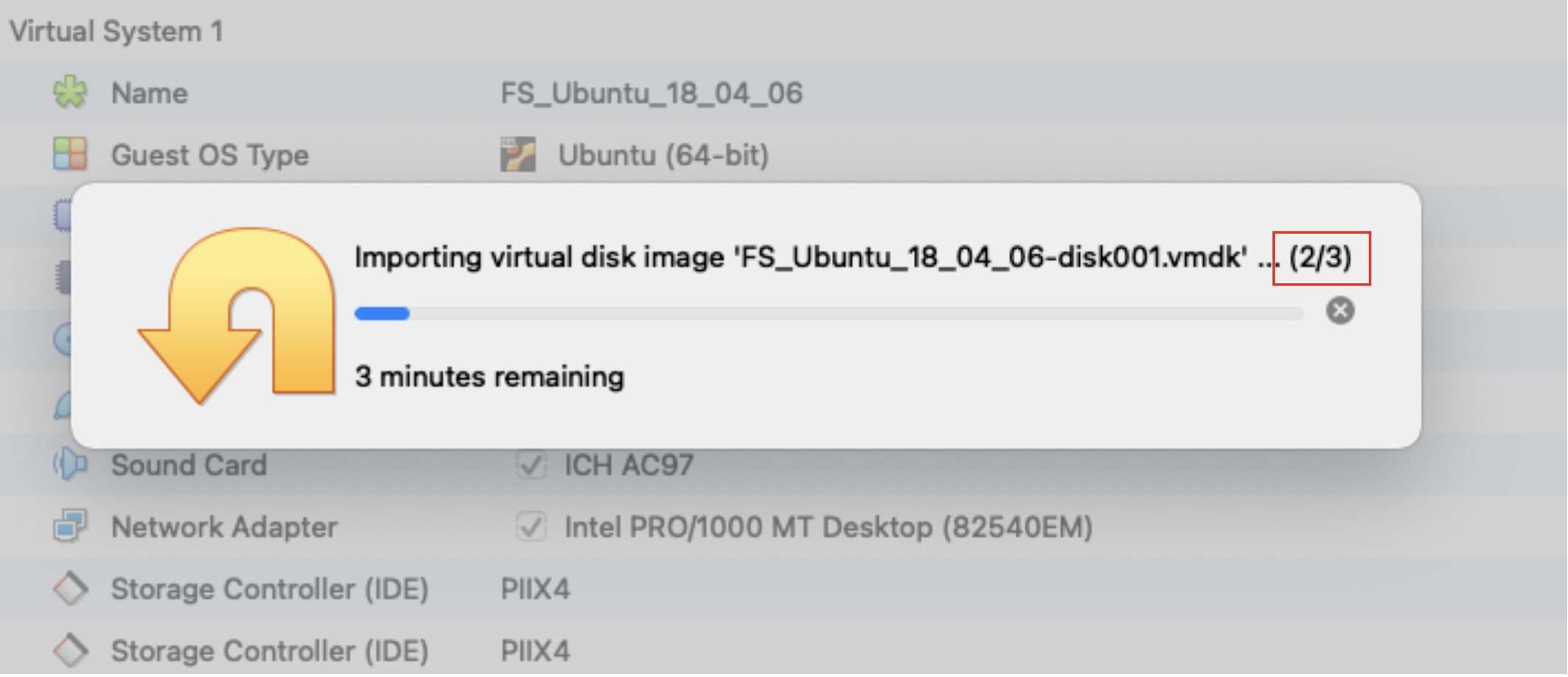The height and width of the screenshot is (677, 1568).
Task: Click the import progress bar
Action: (828, 313)
